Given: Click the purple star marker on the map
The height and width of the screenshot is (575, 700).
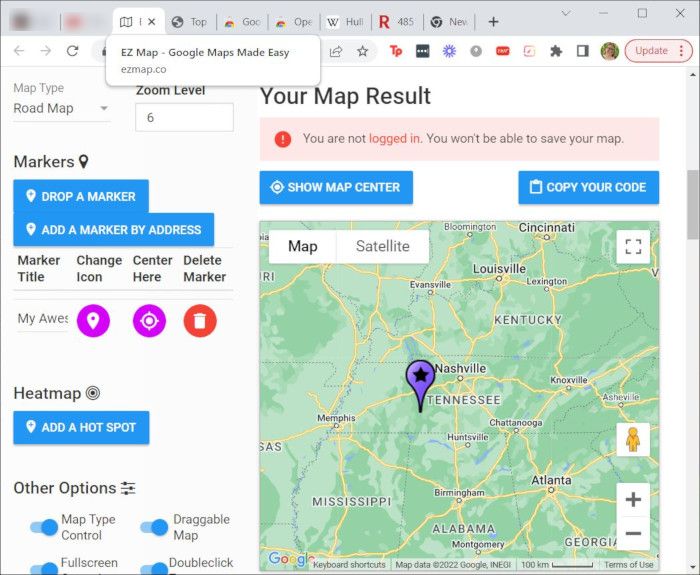Looking at the screenshot, I should [420, 386].
